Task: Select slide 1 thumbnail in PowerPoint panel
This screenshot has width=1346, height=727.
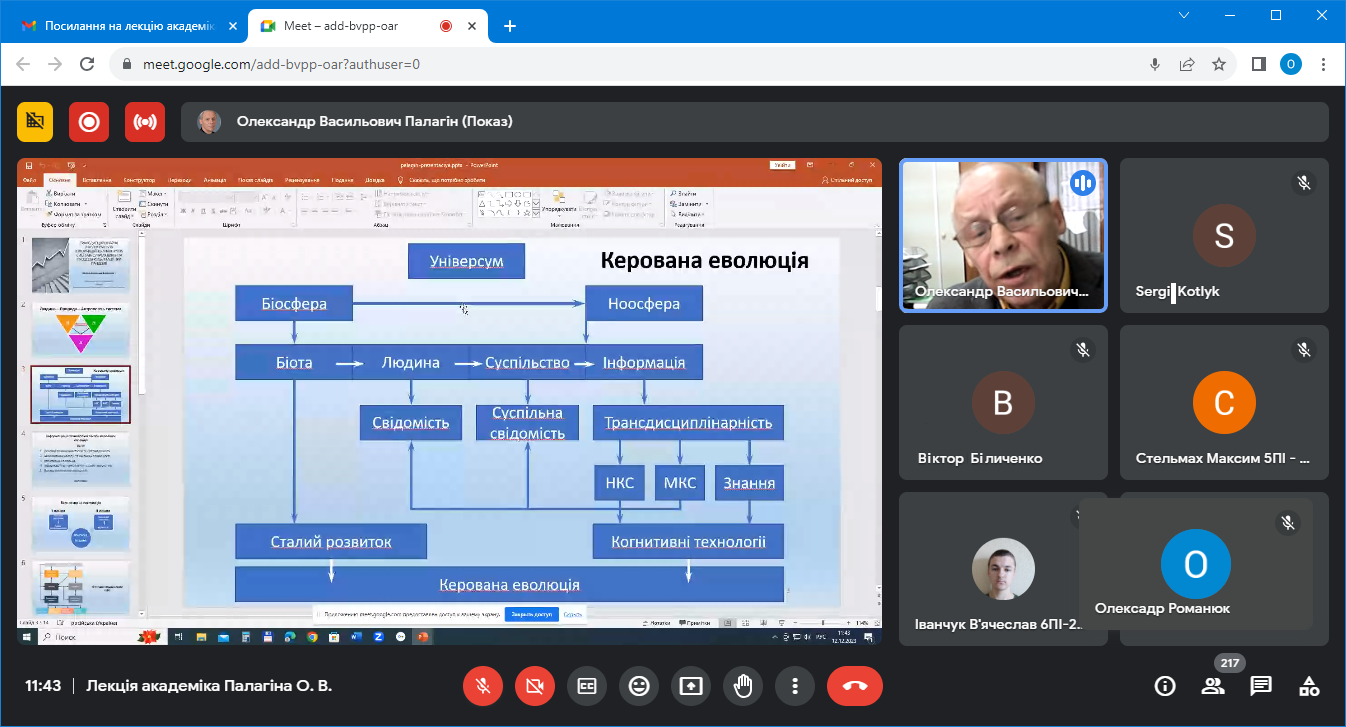Action: tap(81, 265)
